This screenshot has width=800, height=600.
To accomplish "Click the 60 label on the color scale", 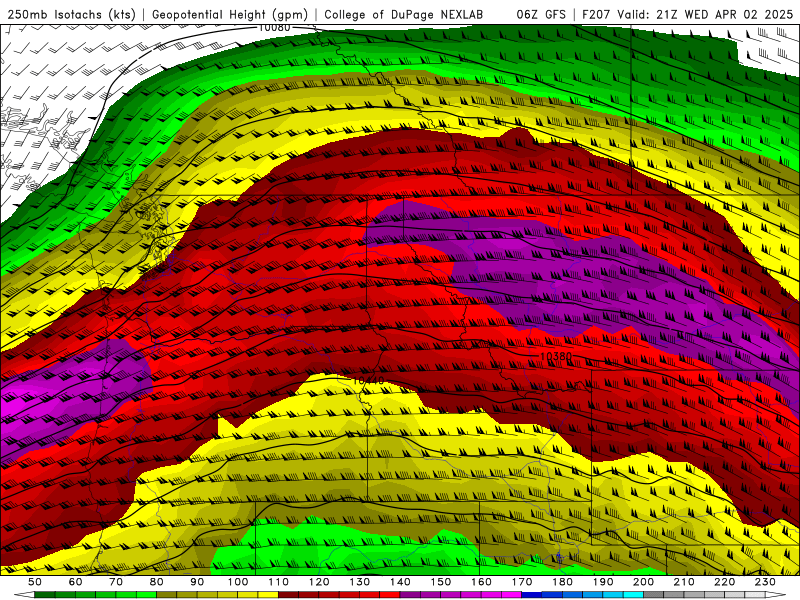I will (75, 582).
